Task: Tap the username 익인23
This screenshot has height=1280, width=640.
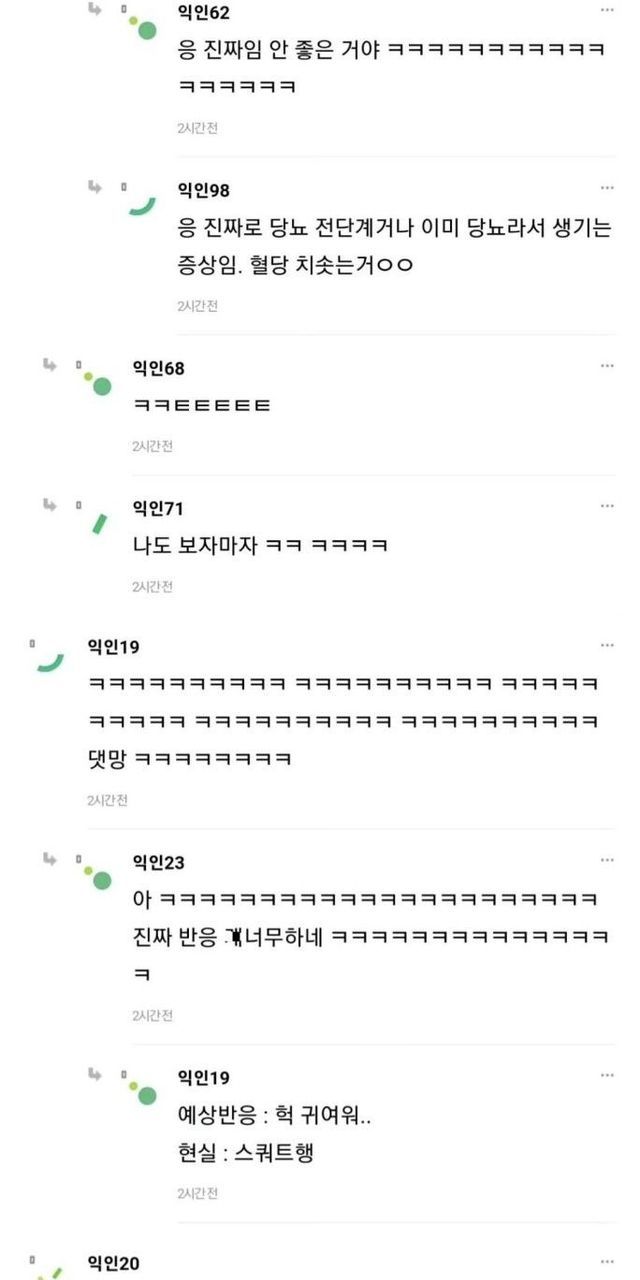Action: [x=158, y=862]
